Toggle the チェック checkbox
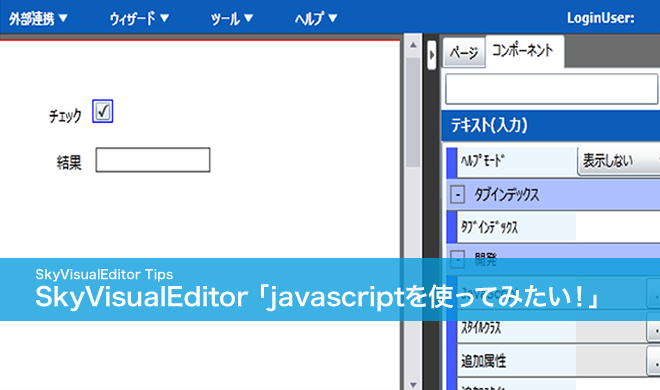660x390 pixels. click(103, 111)
